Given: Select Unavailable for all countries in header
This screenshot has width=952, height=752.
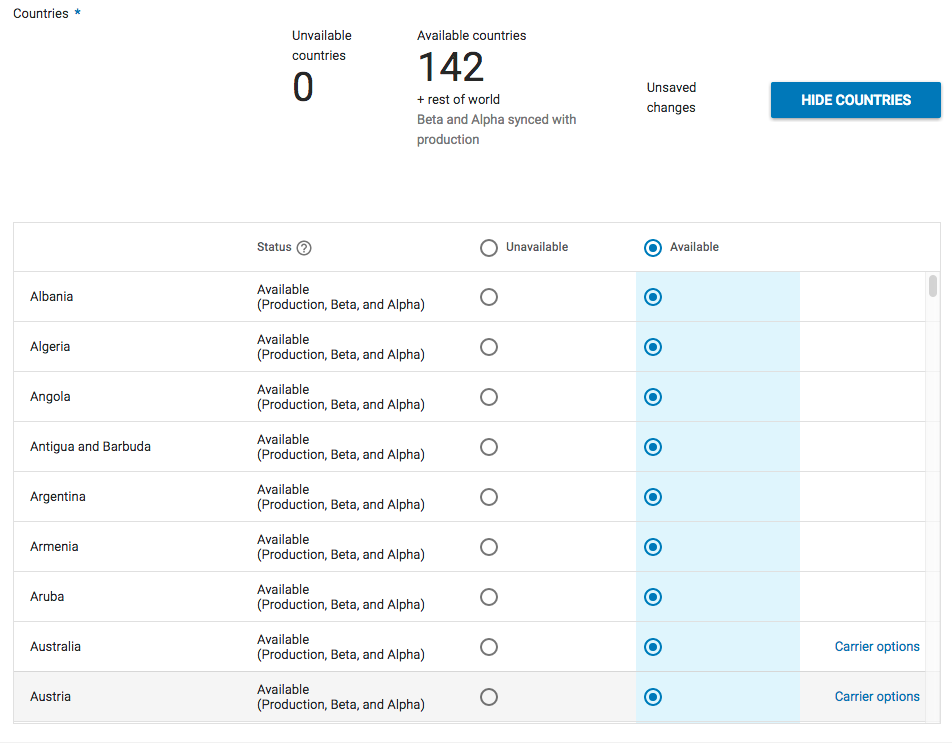Looking at the screenshot, I should [x=489, y=248].
